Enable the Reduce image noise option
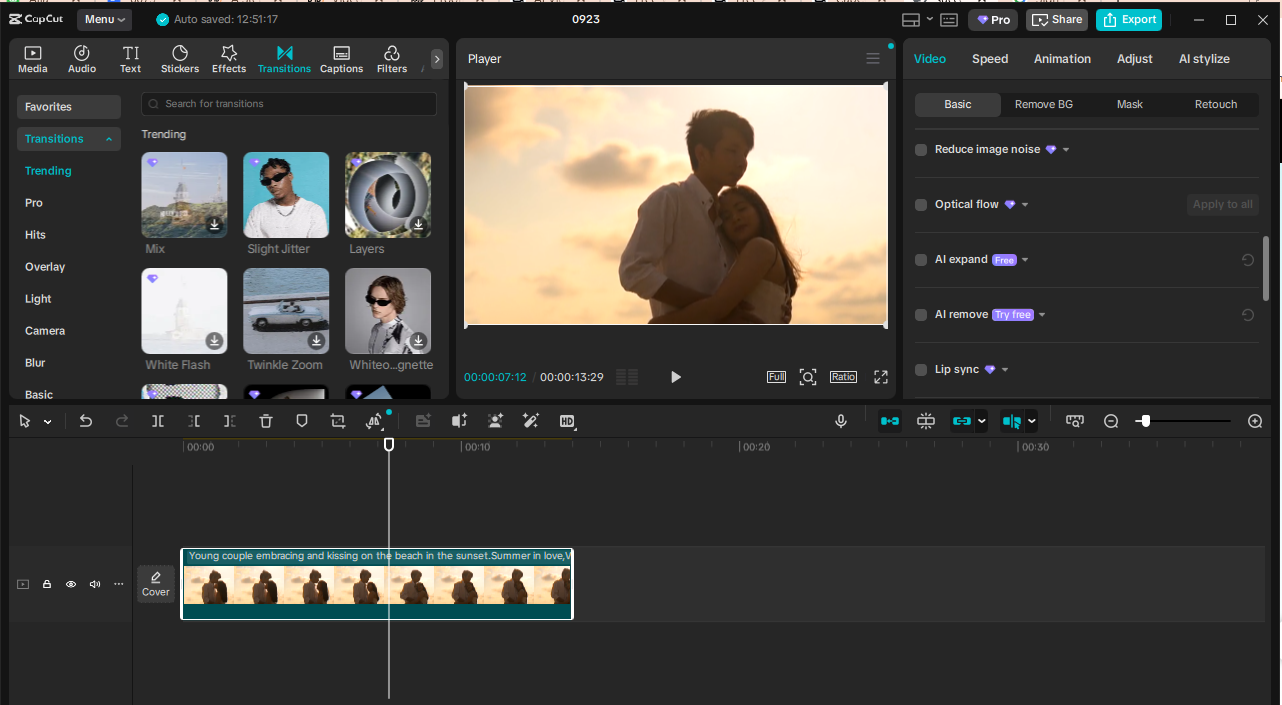The image size is (1282, 705). (x=920, y=149)
